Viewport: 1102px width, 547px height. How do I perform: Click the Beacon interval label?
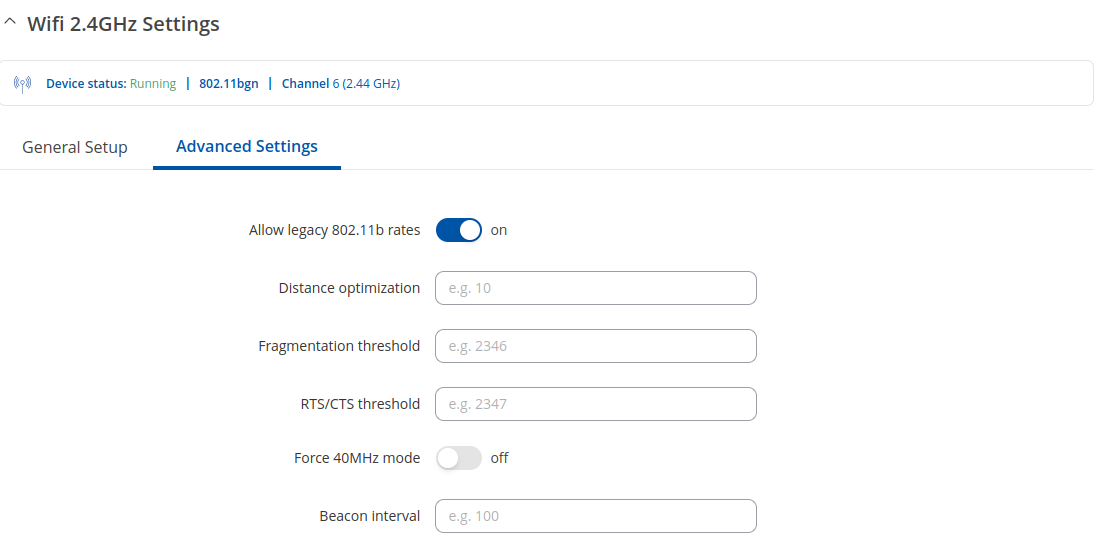click(369, 516)
